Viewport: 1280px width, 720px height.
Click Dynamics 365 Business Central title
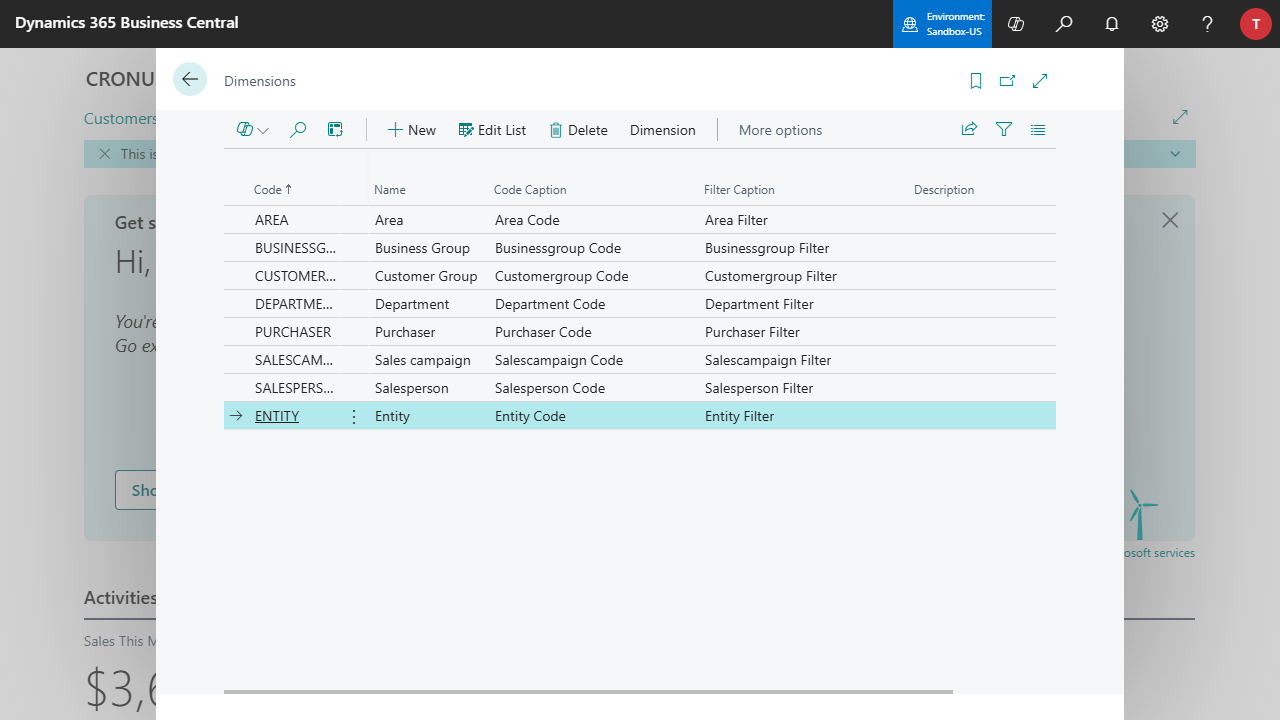[x=127, y=22]
